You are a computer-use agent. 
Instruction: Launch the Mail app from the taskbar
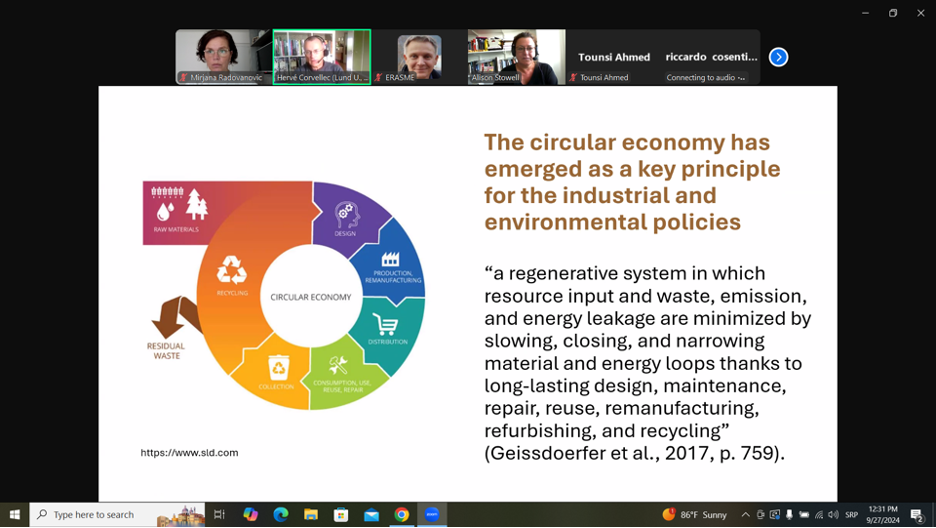tap(371, 515)
